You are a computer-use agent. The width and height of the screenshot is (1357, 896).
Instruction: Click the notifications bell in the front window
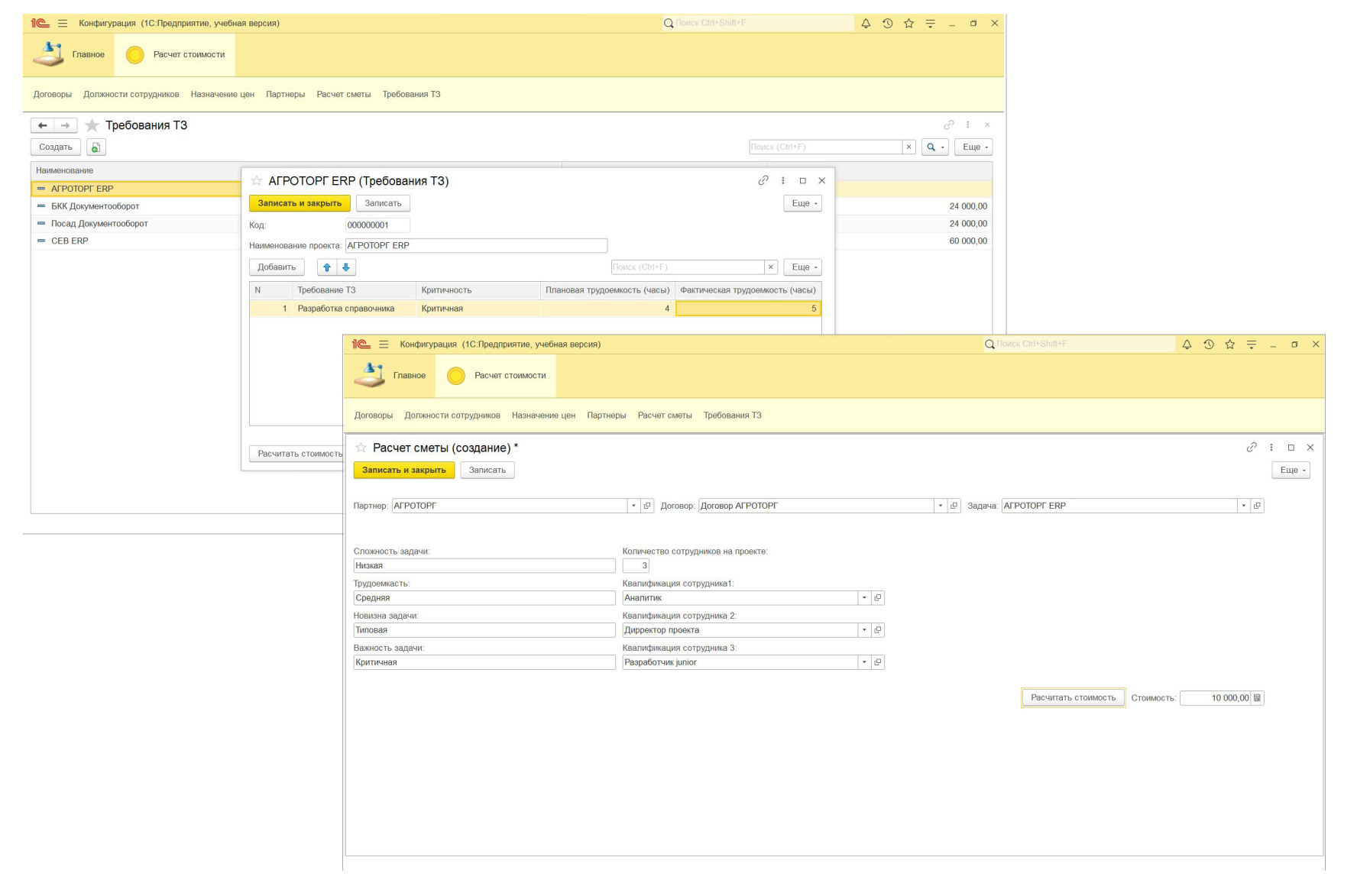tap(1187, 344)
